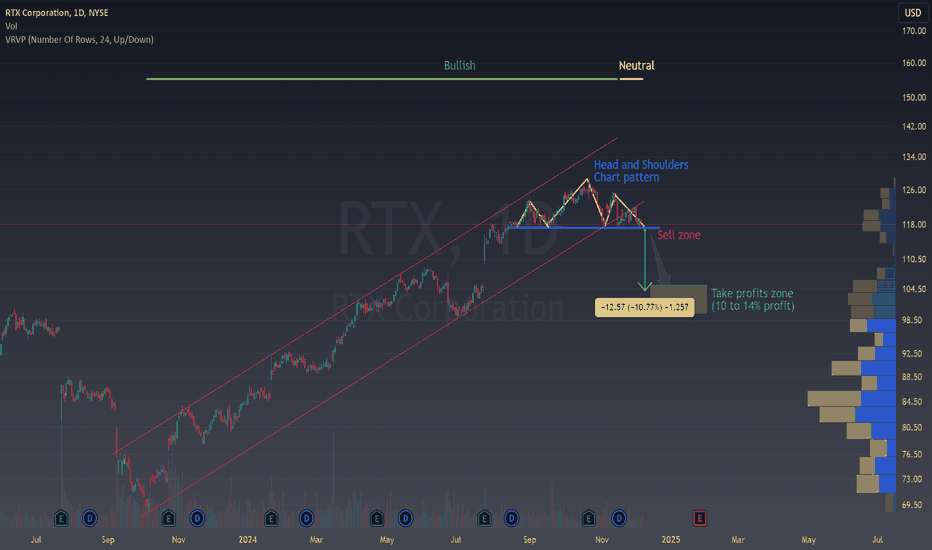Select the Vol indicator label
The image size is (932, 550).
point(11,26)
